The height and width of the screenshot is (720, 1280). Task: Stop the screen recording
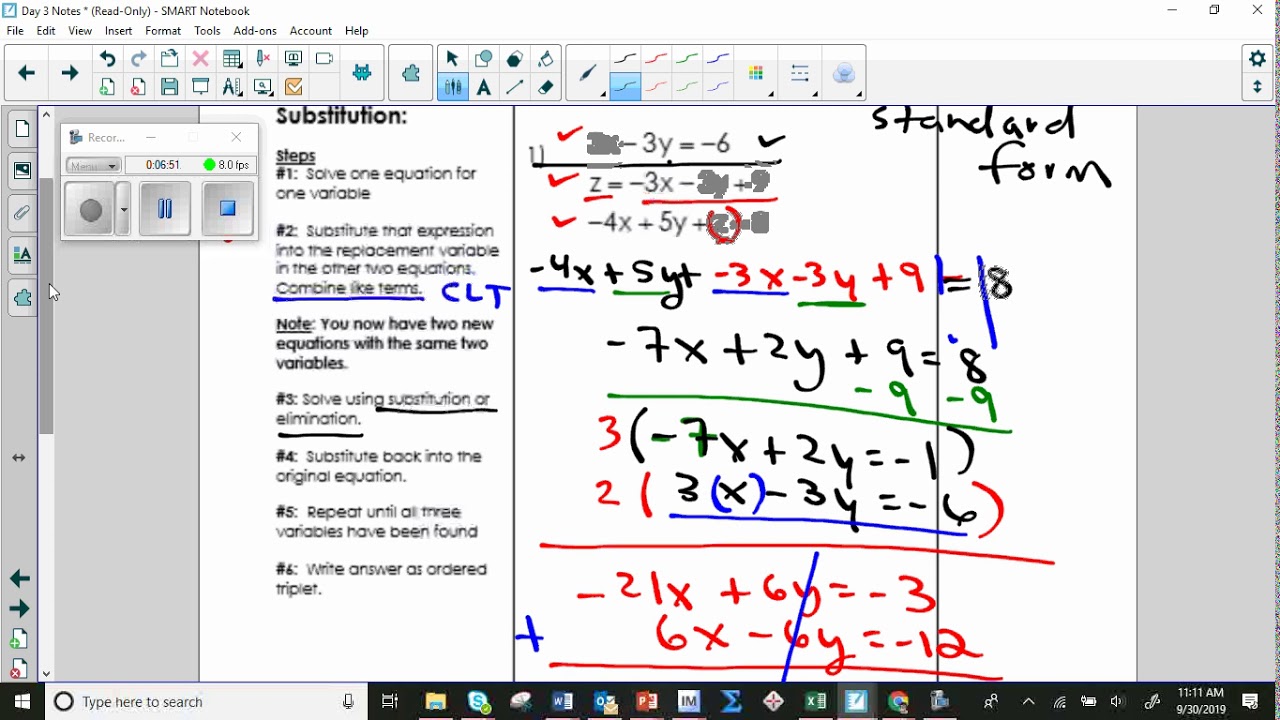[227, 209]
